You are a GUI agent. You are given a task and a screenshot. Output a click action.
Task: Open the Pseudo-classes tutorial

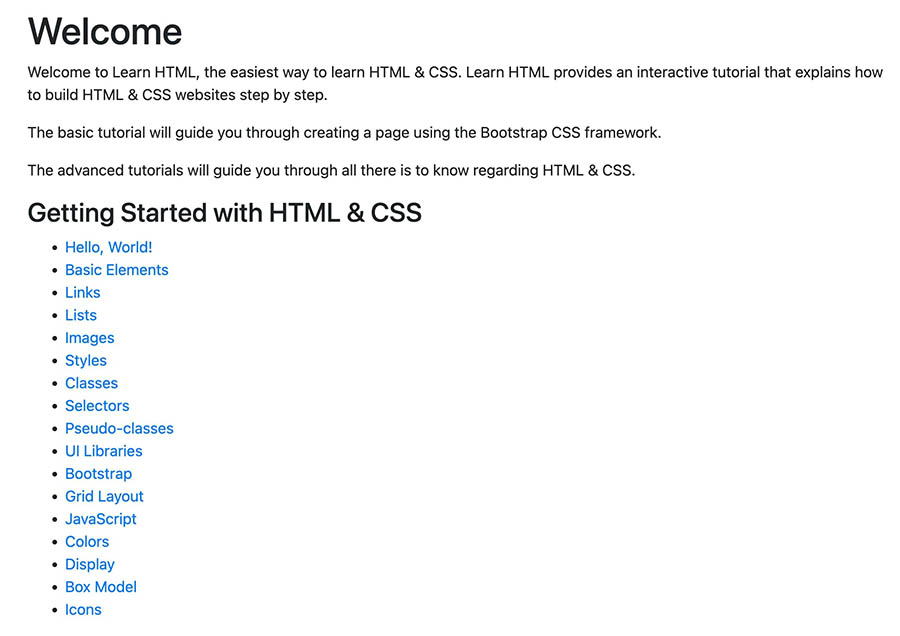(x=119, y=429)
